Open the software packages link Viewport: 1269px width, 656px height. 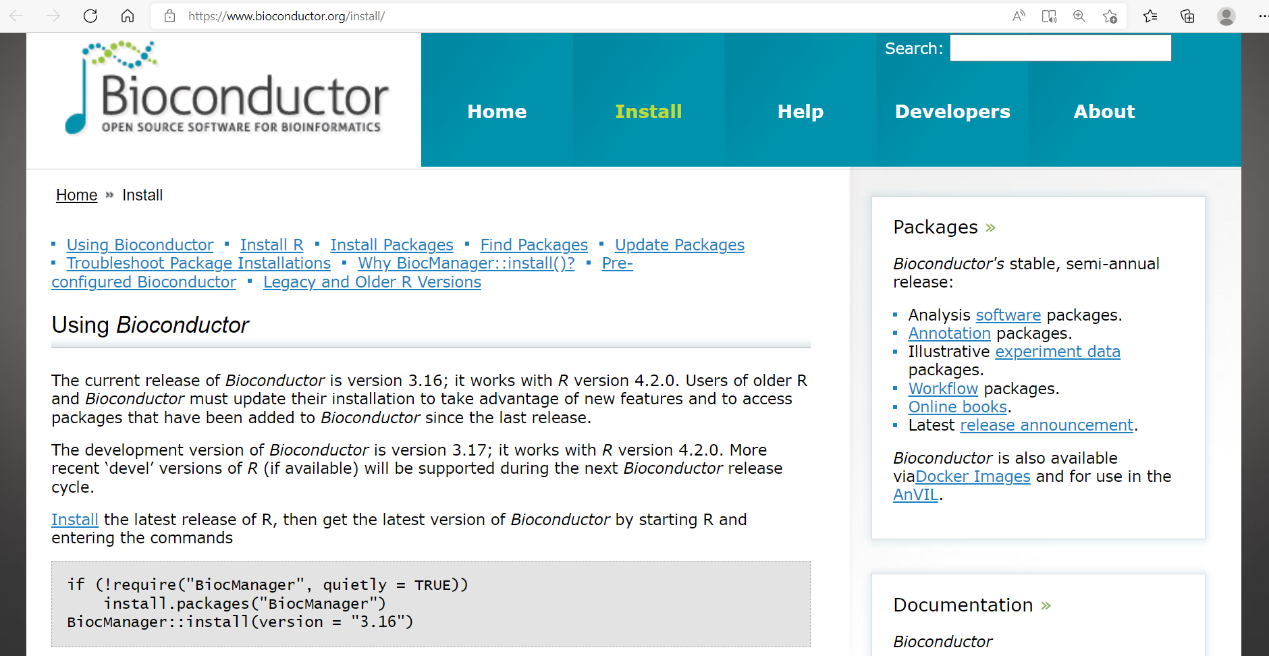(1008, 315)
